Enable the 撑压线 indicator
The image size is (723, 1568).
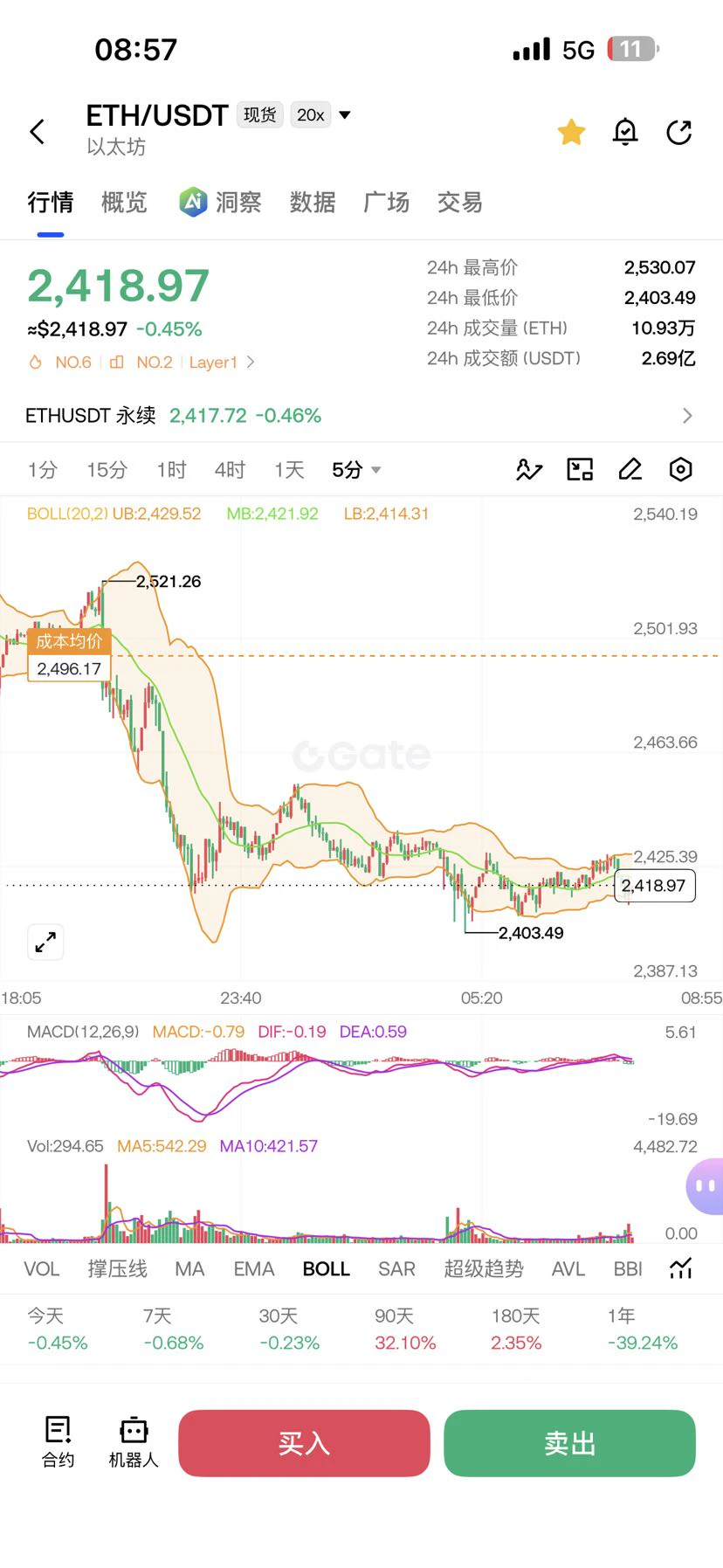coord(117,1268)
